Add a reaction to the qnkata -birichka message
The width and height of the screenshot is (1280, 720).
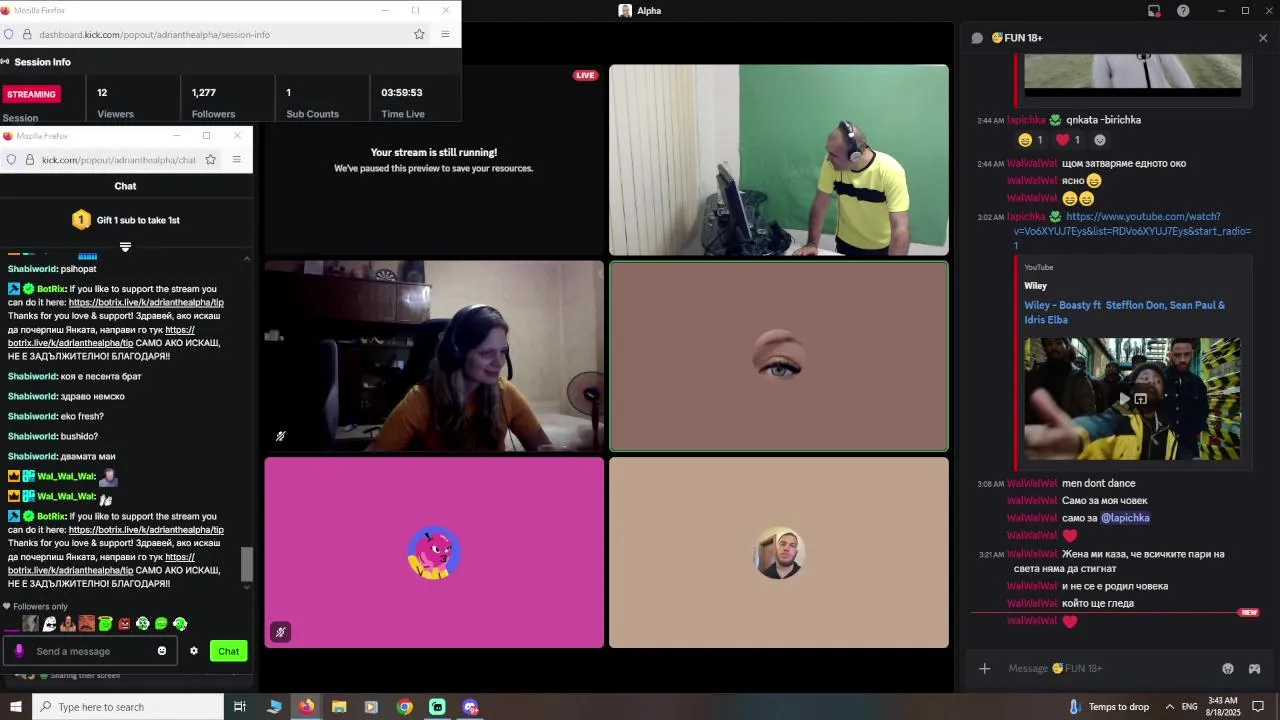click(1099, 140)
